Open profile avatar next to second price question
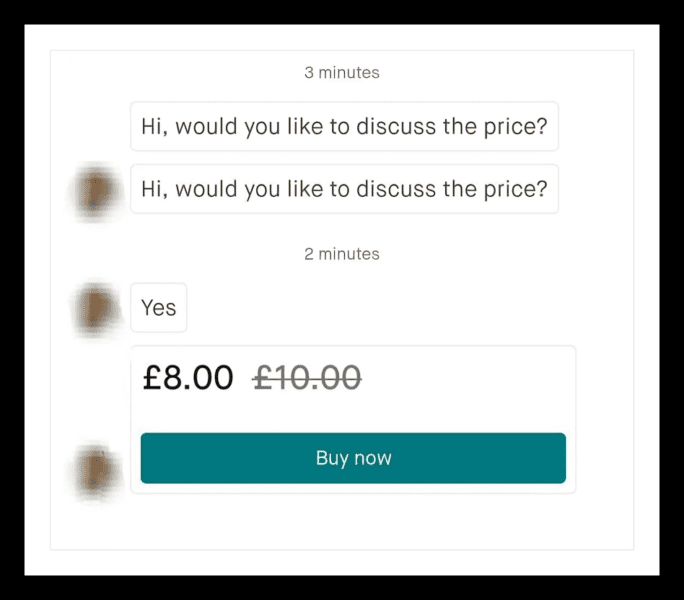 [x=95, y=191]
